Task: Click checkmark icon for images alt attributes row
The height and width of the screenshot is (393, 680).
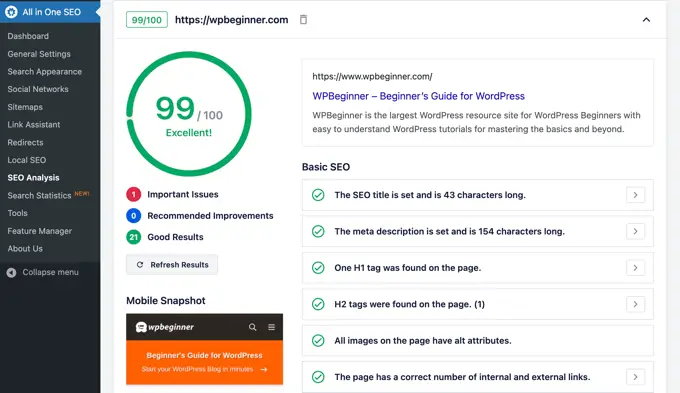Action: pos(318,341)
